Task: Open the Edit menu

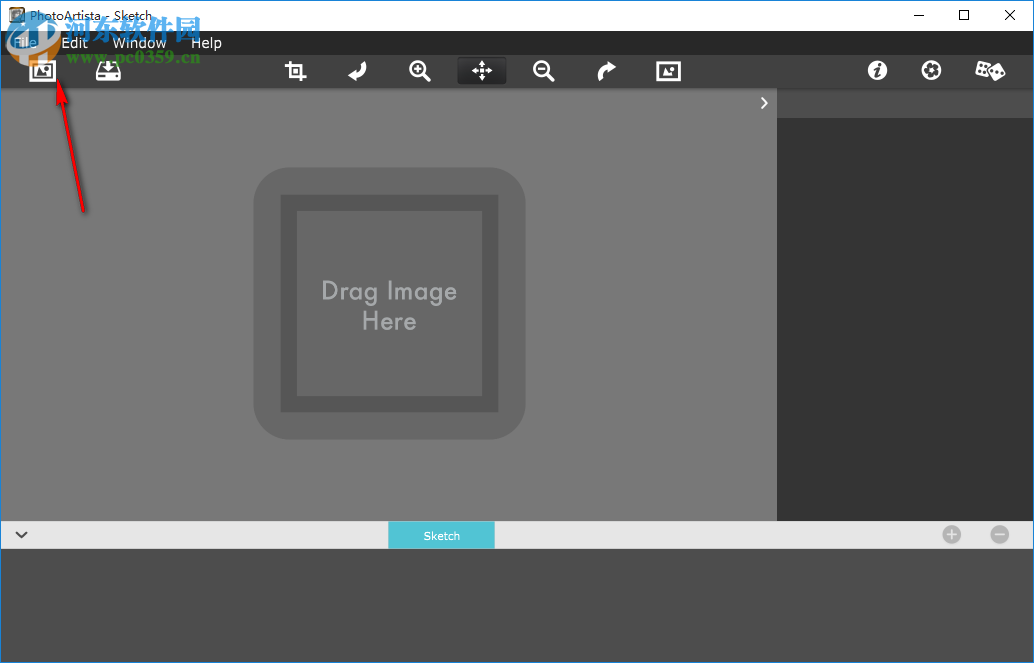Action: pyautogui.click(x=75, y=43)
